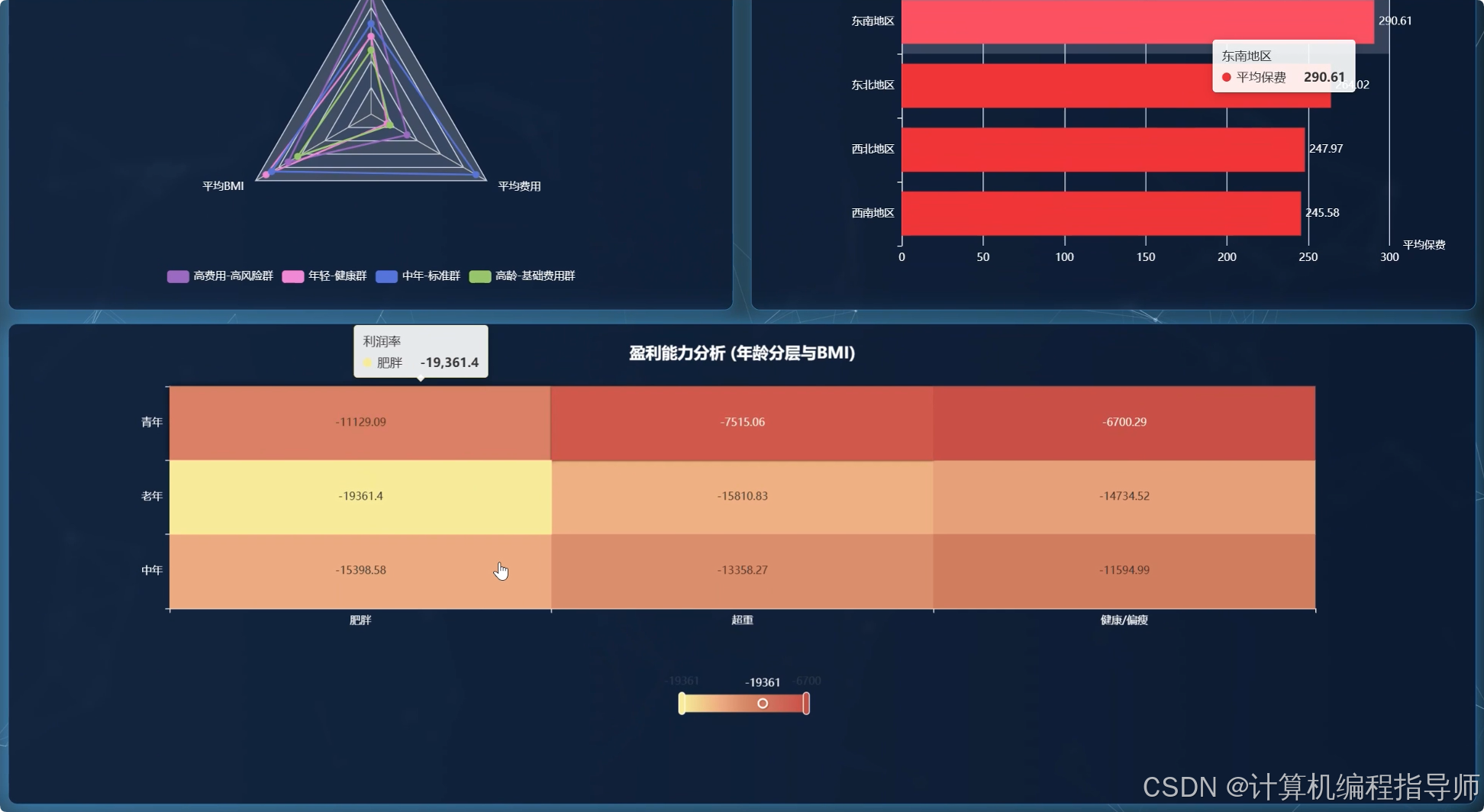The height and width of the screenshot is (812, 1484).
Task: Click the 盈利能力分析 chart title
Action: (741, 353)
